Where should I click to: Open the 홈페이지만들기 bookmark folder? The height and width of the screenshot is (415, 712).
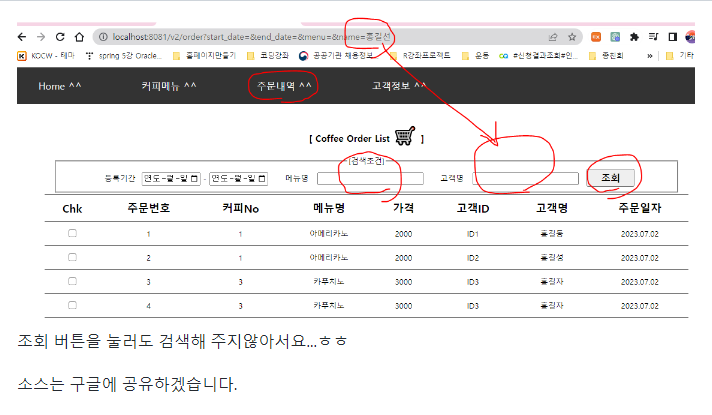(x=204, y=56)
